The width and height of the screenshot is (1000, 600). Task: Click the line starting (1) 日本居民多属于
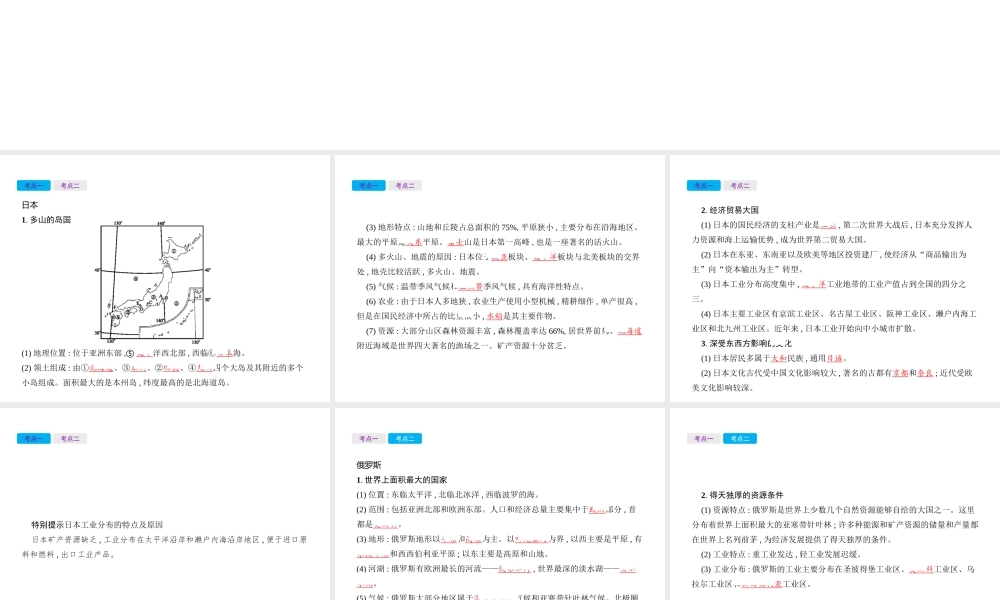[774, 358]
